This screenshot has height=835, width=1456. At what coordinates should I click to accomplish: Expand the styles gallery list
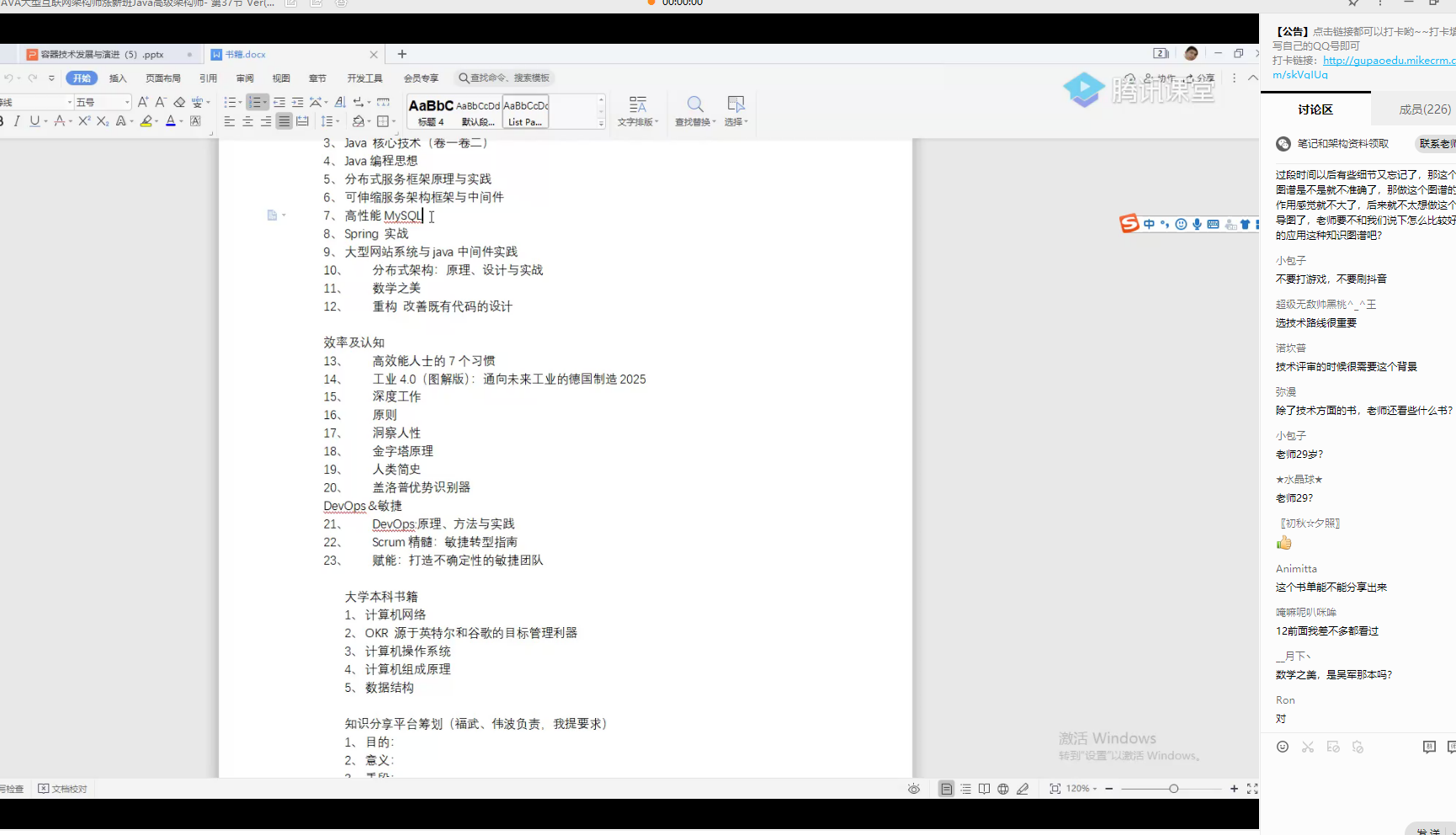tap(601, 123)
